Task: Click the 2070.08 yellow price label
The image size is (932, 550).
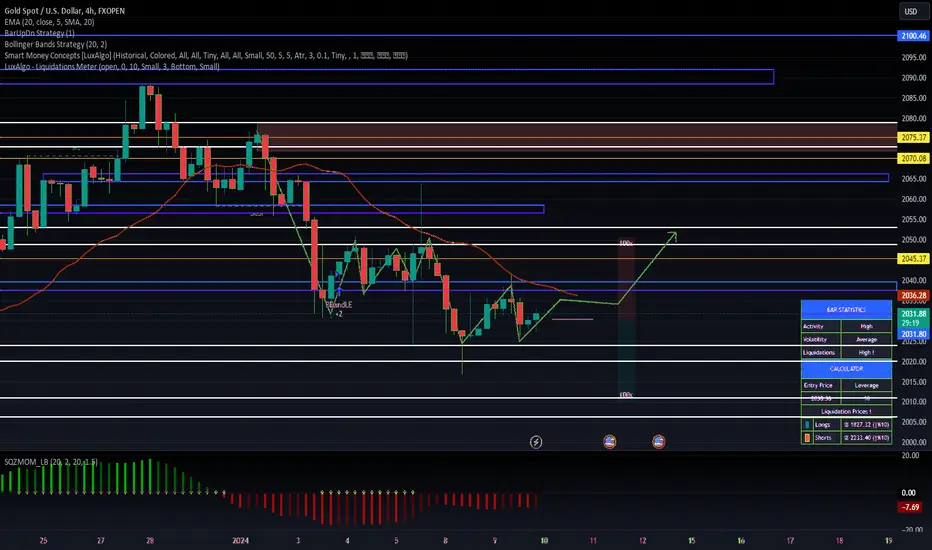Action: coord(914,158)
